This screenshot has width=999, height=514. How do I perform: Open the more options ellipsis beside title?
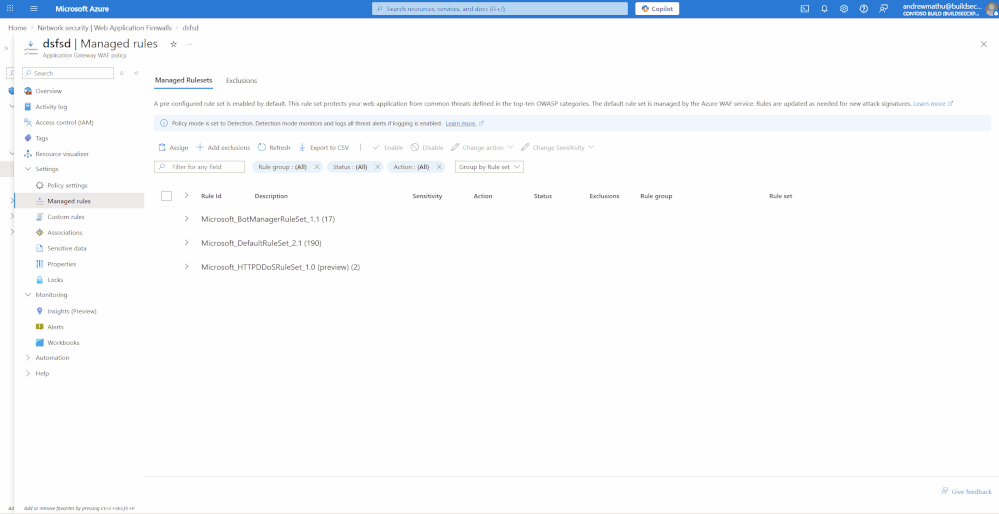(189, 44)
